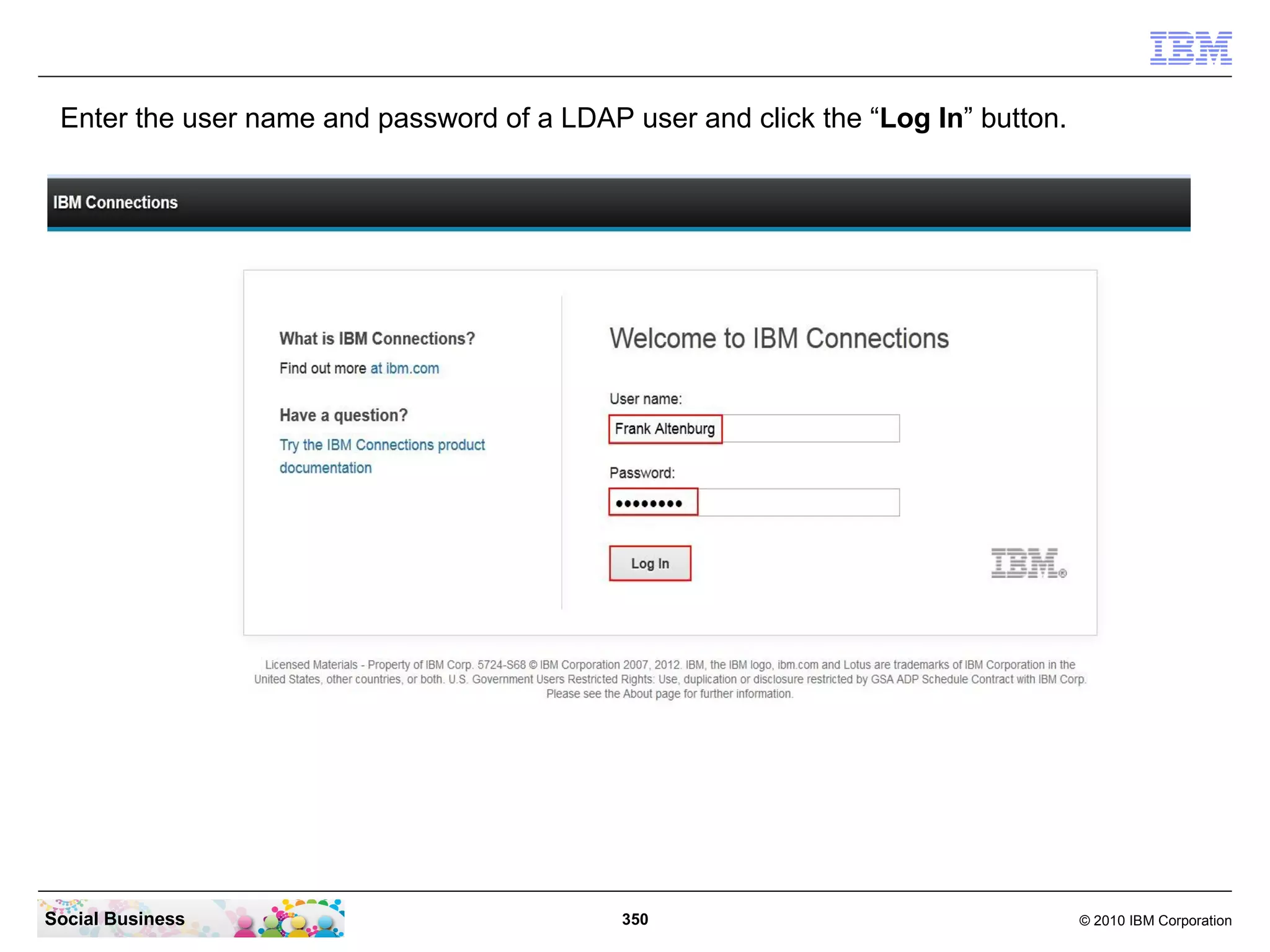Click the 'User name:' label
Image resolution: width=1270 pixels, height=952 pixels.
pyautogui.click(x=646, y=399)
